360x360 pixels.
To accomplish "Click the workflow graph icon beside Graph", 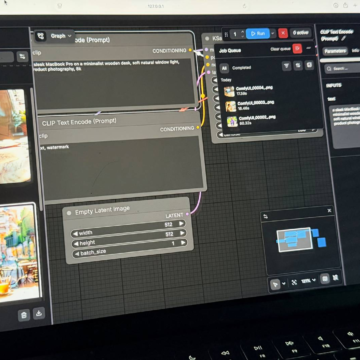I will click(41, 36).
